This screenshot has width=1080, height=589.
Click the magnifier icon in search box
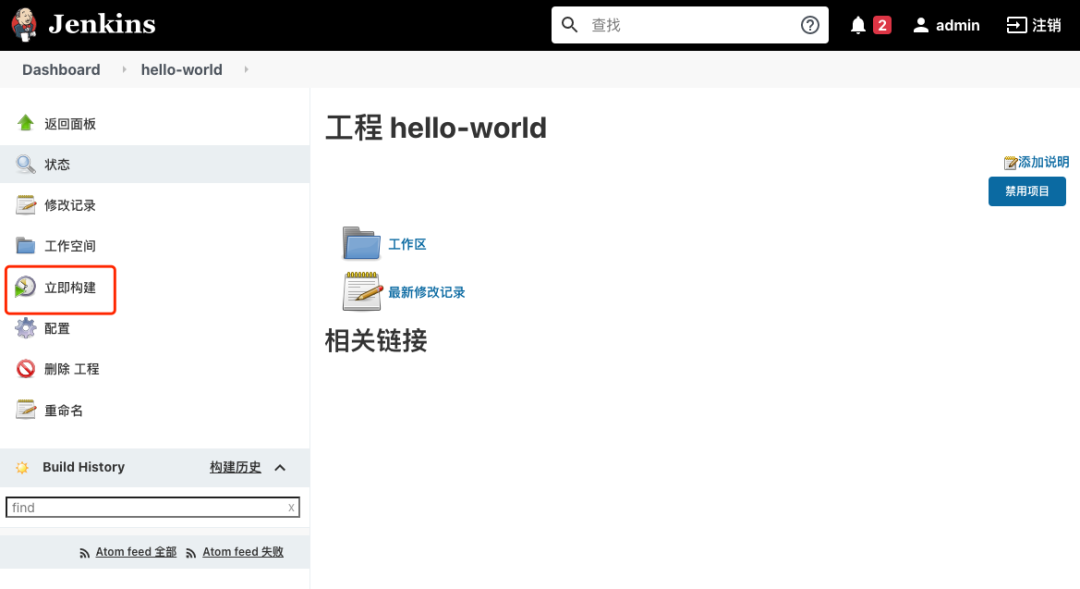pos(569,25)
